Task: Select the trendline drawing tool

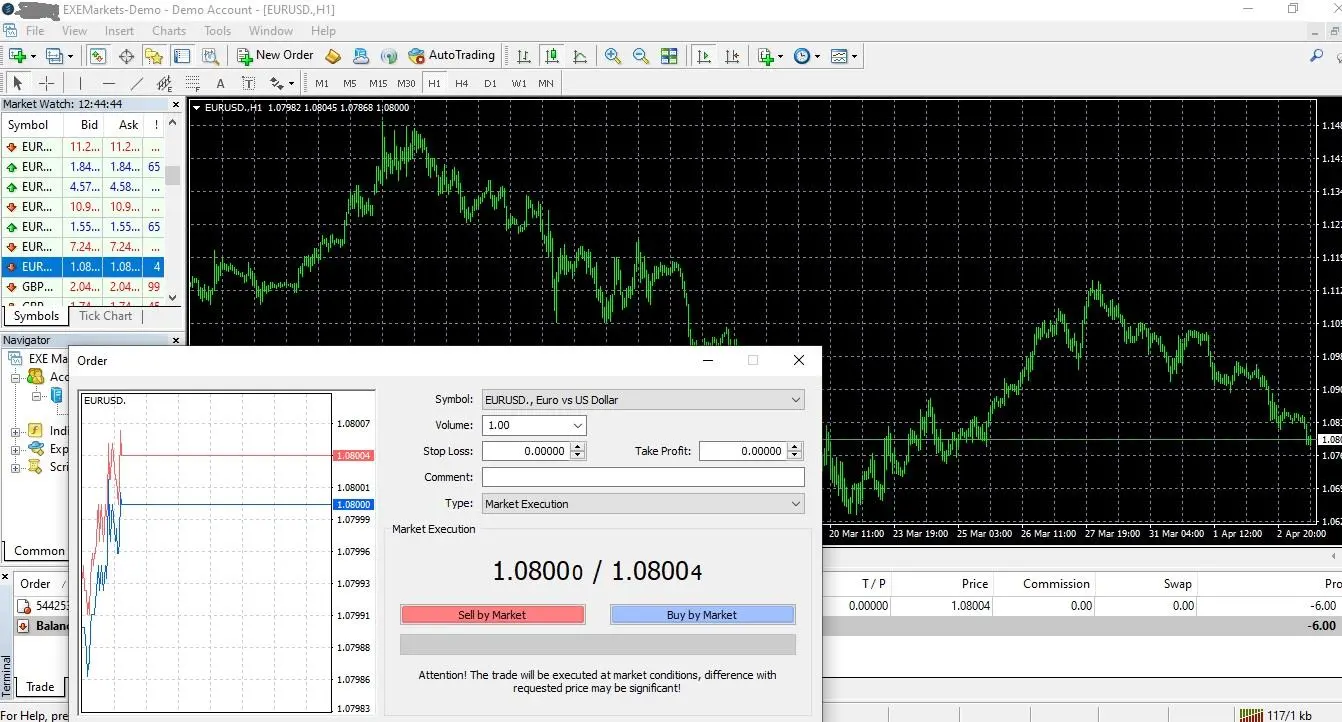Action: pos(137,83)
